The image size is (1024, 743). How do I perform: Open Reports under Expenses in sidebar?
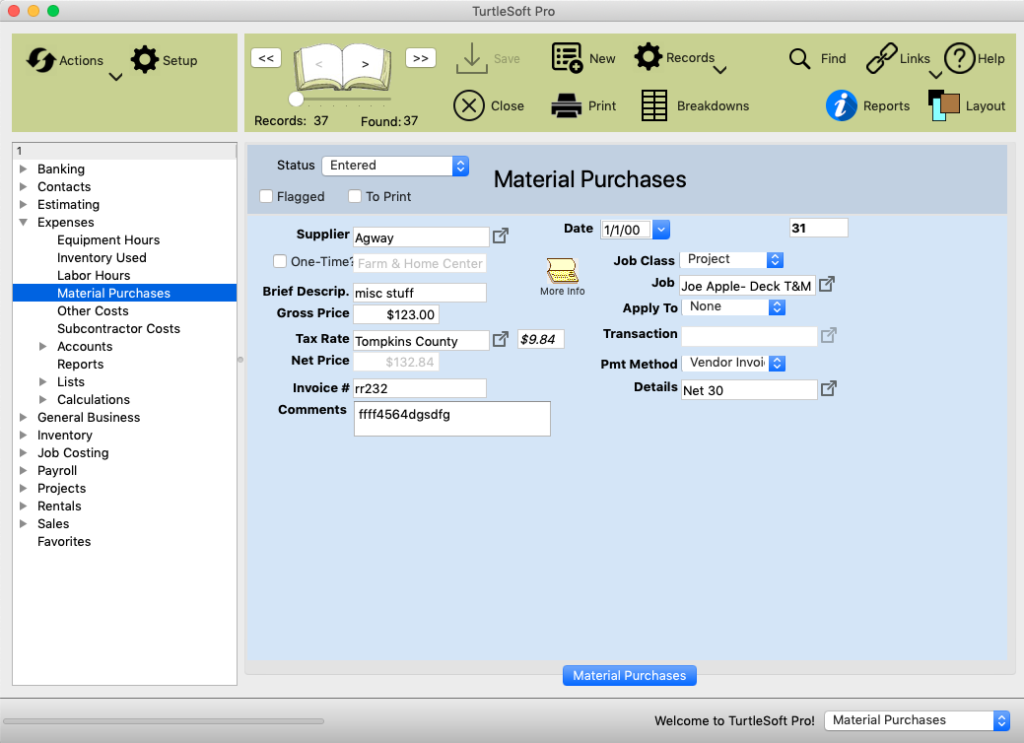coord(80,364)
